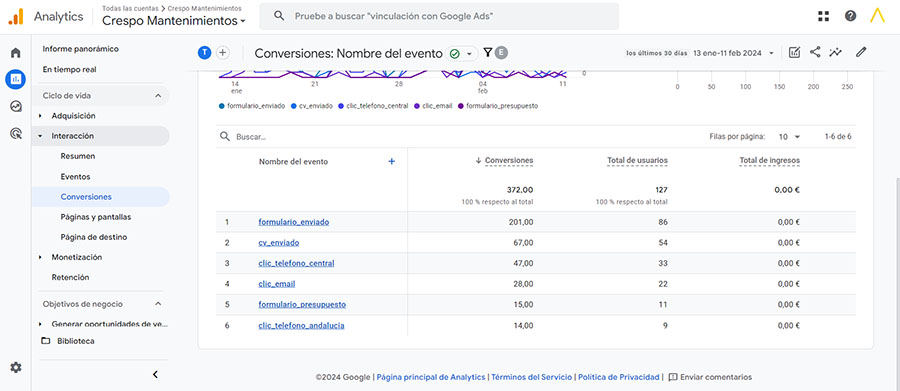Expand the Monetización tree item
This screenshot has width=900, height=391.
(x=40, y=258)
